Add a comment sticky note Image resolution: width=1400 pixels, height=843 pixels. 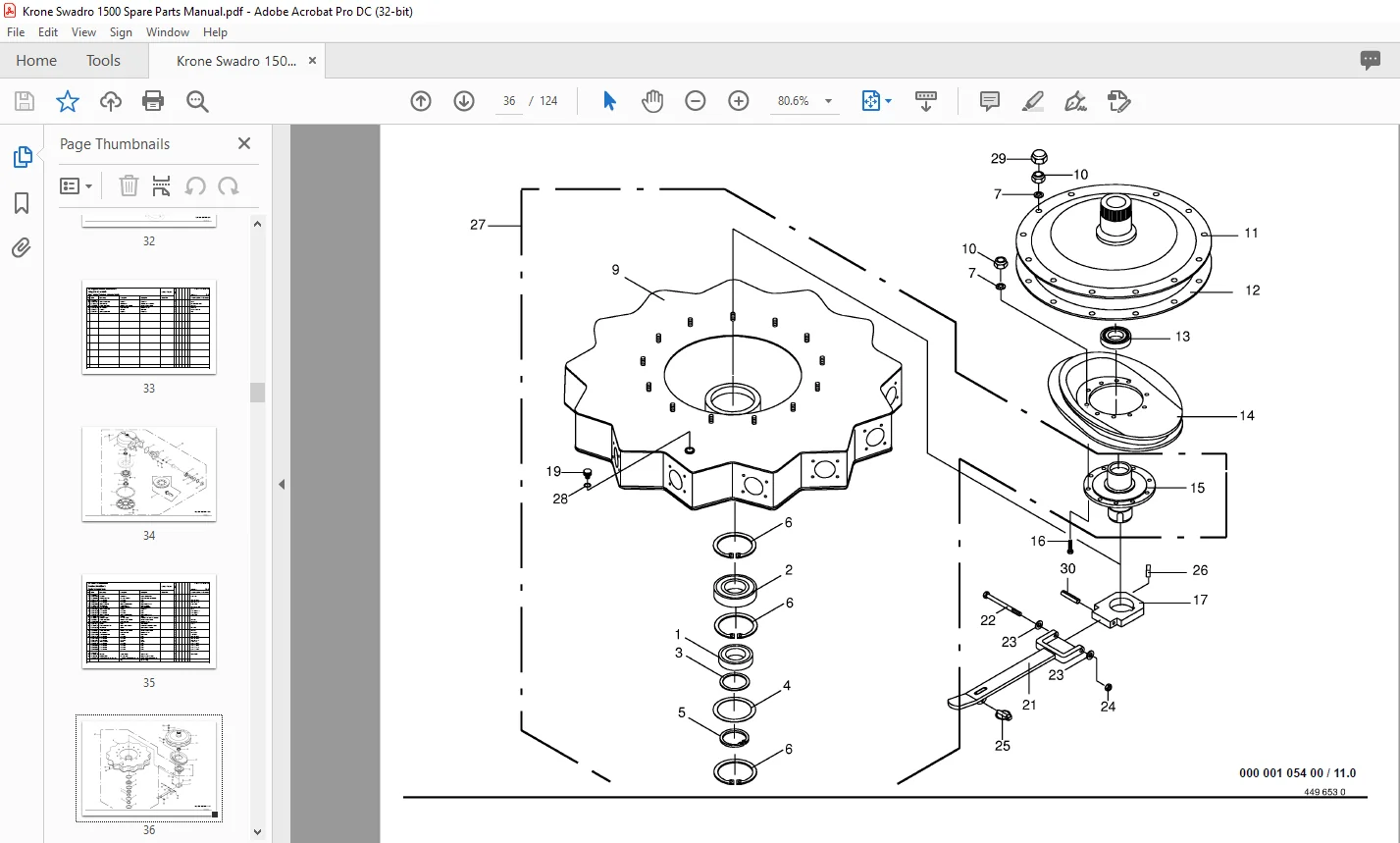click(990, 101)
